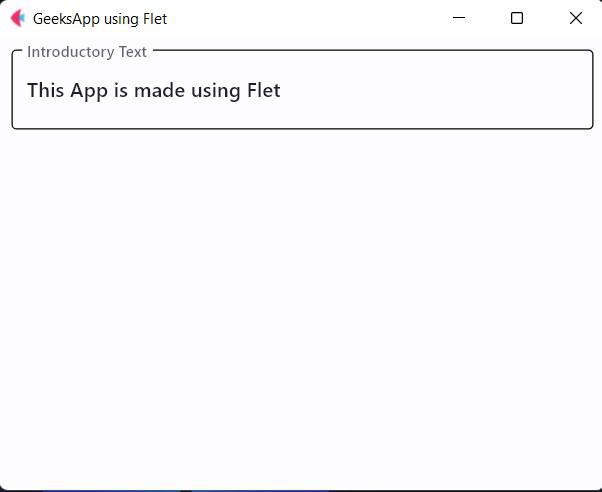Click the word "using" in the window title
The width and height of the screenshot is (602, 492).
coord(122,19)
